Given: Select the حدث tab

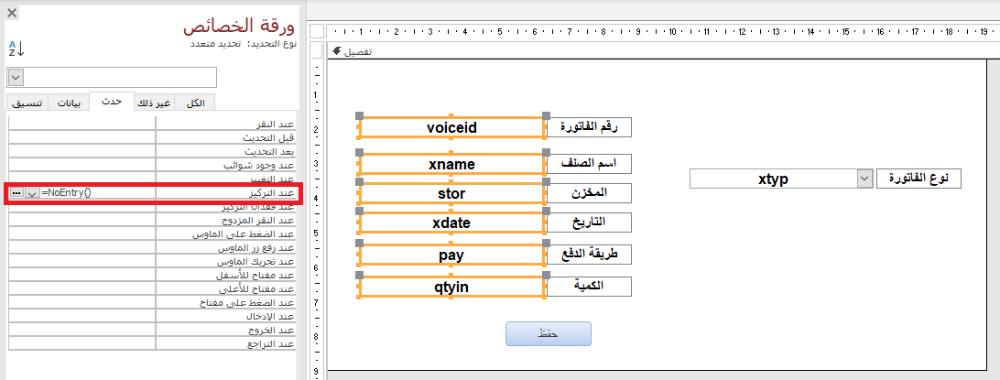Looking at the screenshot, I should click(x=112, y=102).
